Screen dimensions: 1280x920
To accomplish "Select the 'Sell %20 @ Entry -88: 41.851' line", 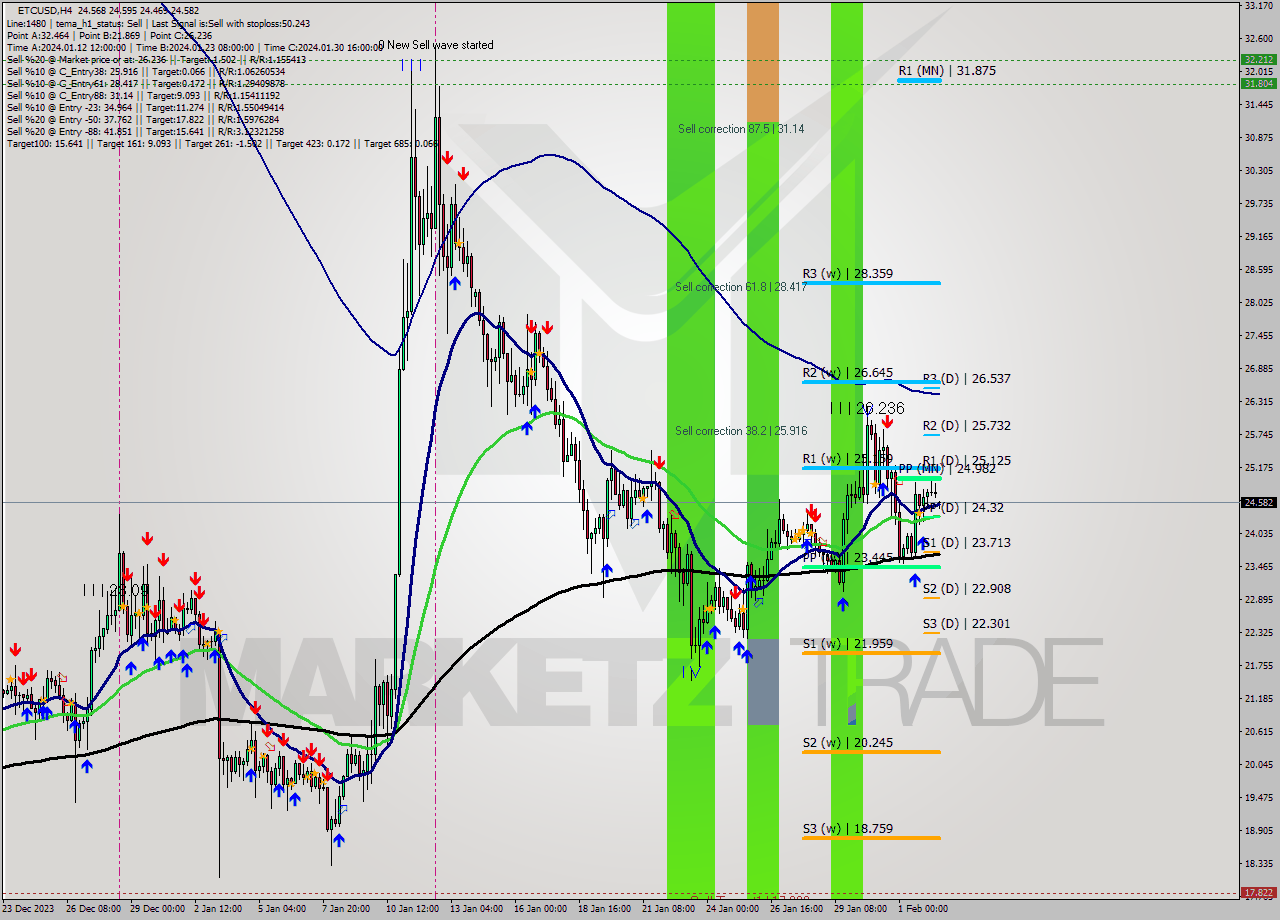I will (144, 131).
